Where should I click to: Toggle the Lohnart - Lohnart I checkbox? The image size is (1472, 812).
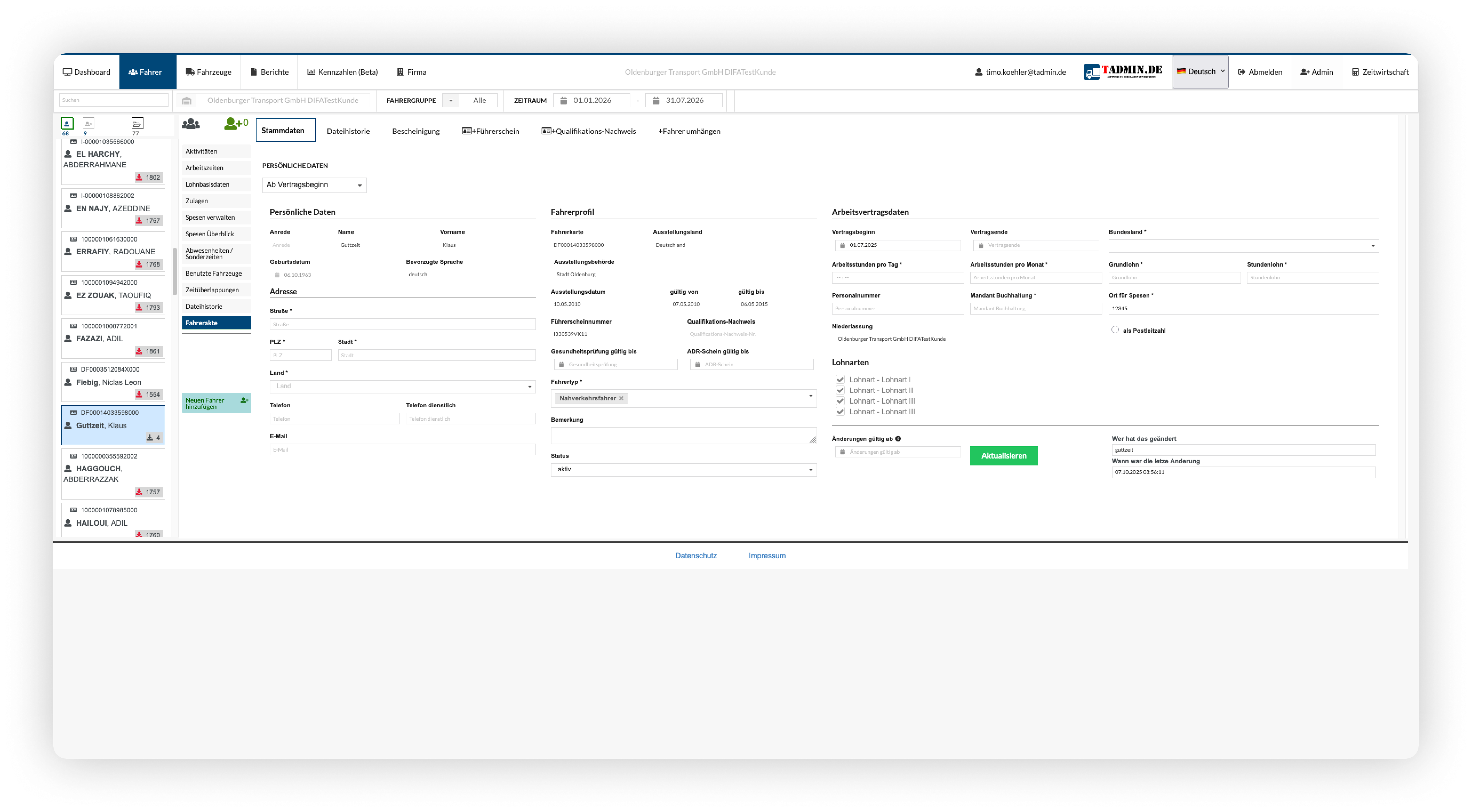point(840,379)
